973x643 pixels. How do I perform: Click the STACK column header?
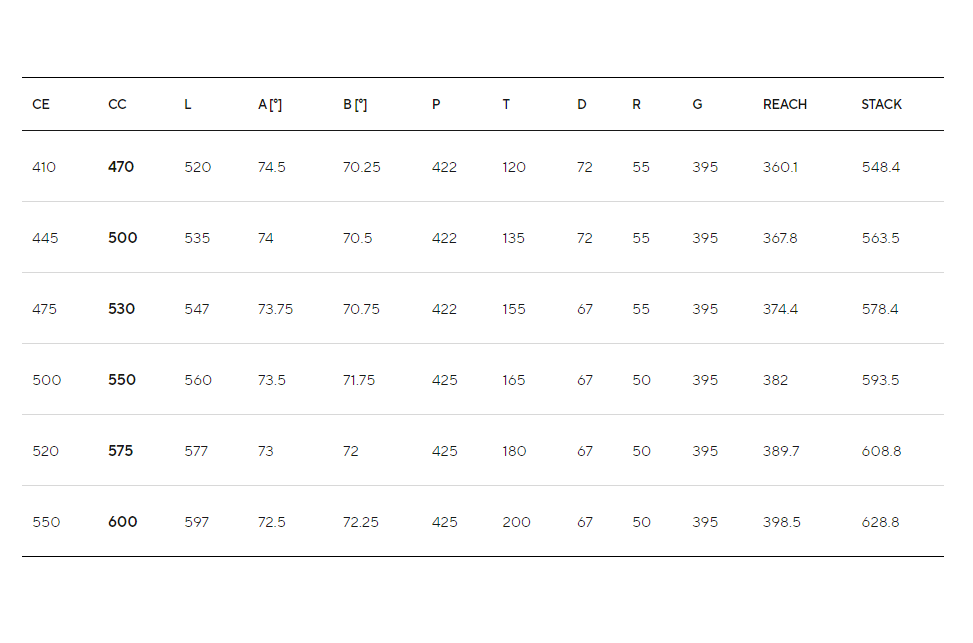pos(881,104)
